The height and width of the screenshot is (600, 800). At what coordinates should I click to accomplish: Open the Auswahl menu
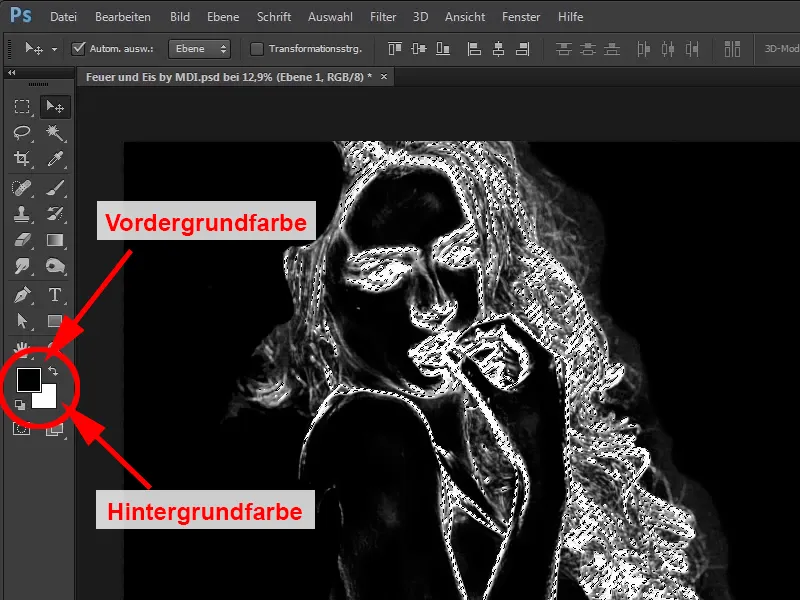click(x=330, y=17)
